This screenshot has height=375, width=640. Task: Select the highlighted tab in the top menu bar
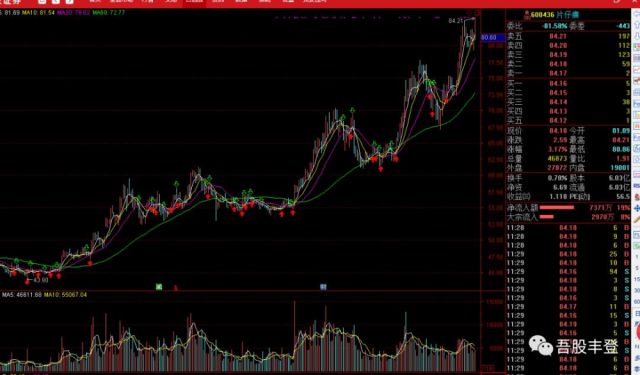pos(194,2)
